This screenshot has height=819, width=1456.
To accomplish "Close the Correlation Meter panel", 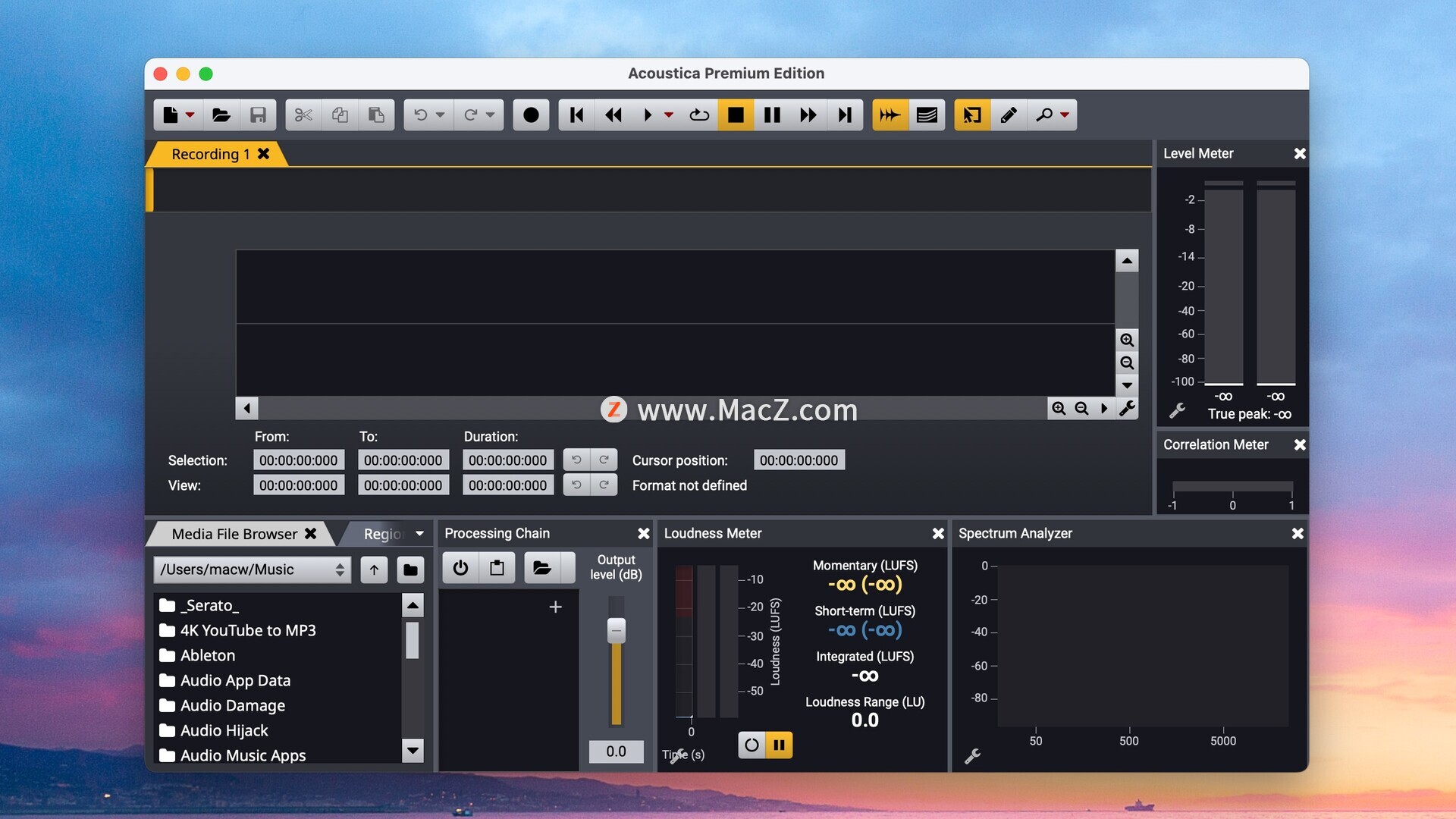I will point(1300,444).
